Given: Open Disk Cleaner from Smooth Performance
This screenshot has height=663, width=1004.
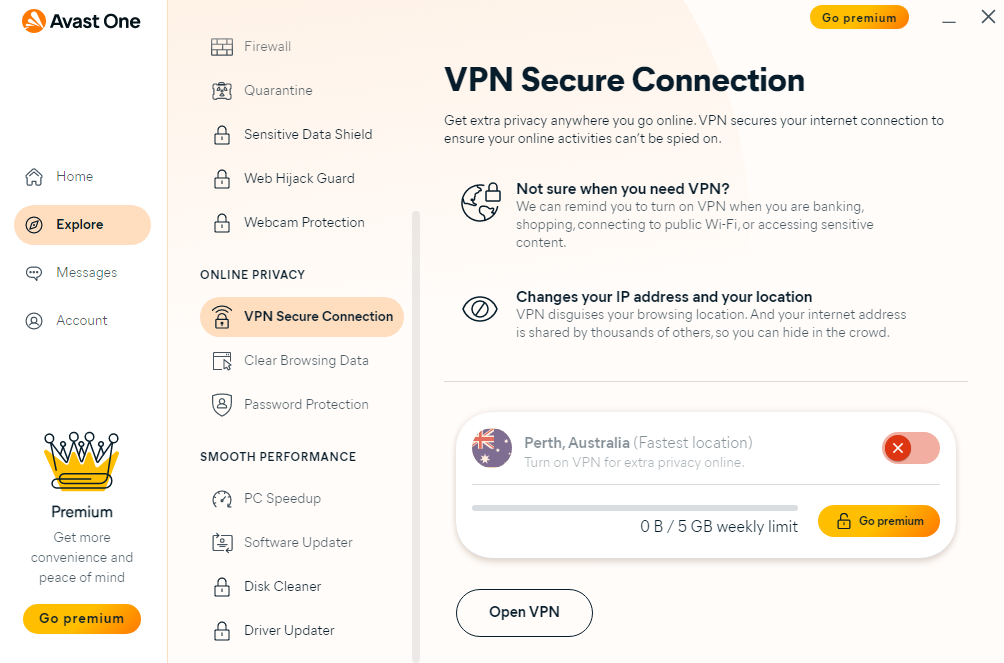Looking at the screenshot, I should 282,587.
